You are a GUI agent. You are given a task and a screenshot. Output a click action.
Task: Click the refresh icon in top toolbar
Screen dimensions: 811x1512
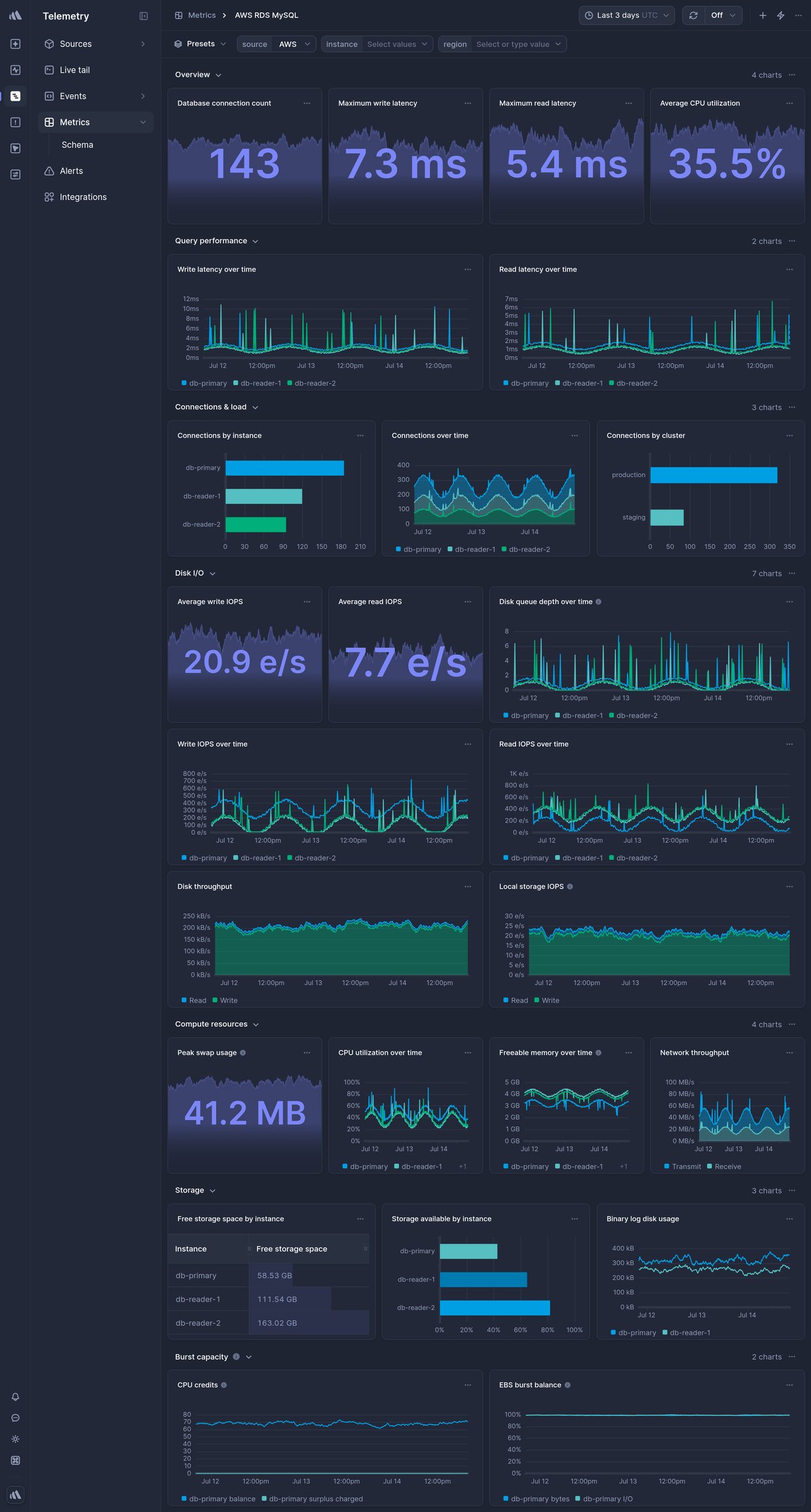[693, 15]
